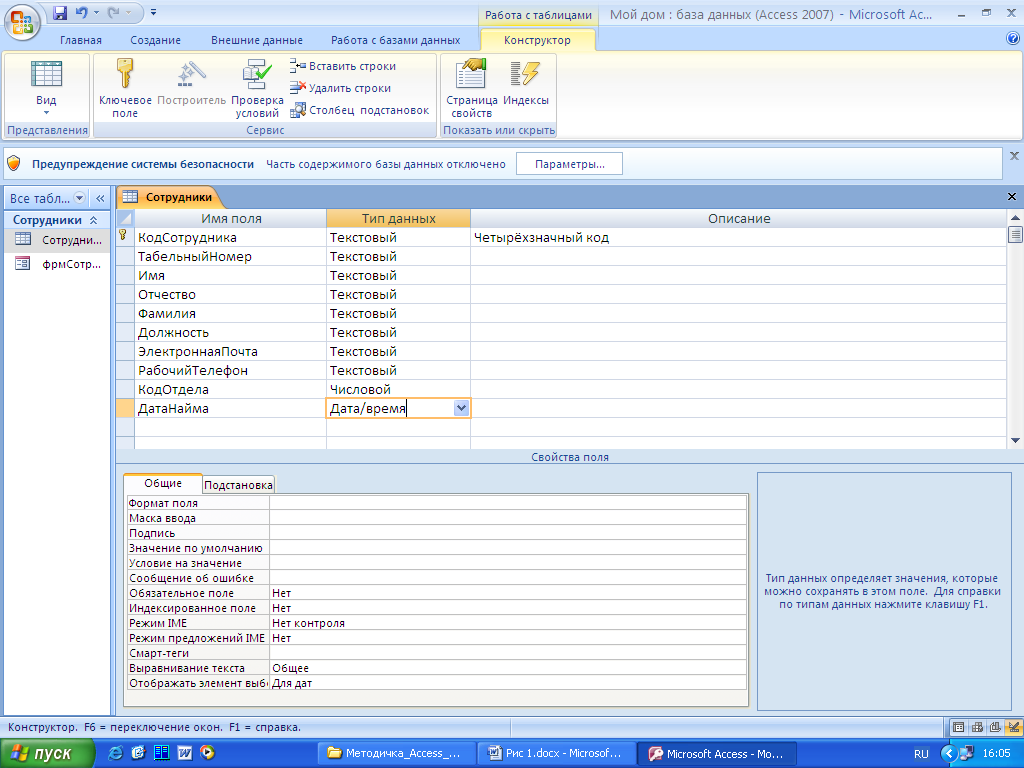Set primary key with Ключевое поле
The width and height of the screenshot is (1024, 768).
coord(125,89)
